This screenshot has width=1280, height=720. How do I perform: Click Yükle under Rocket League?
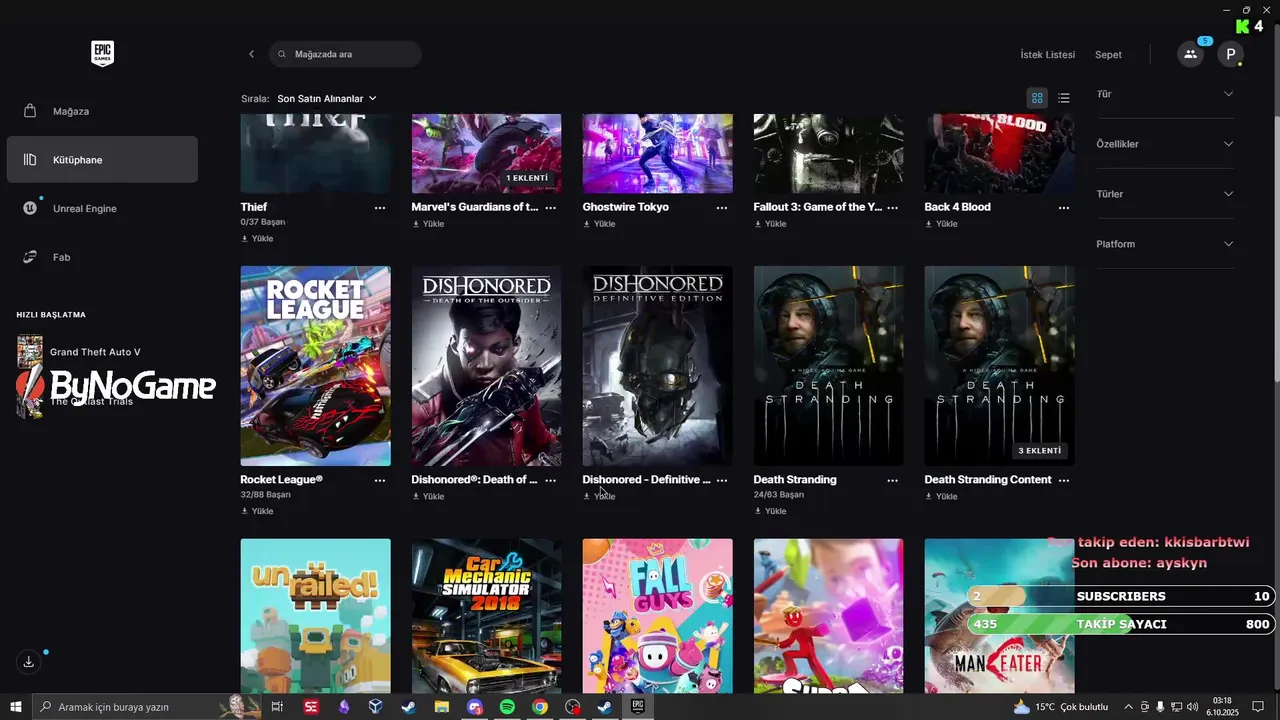[257, 511]
